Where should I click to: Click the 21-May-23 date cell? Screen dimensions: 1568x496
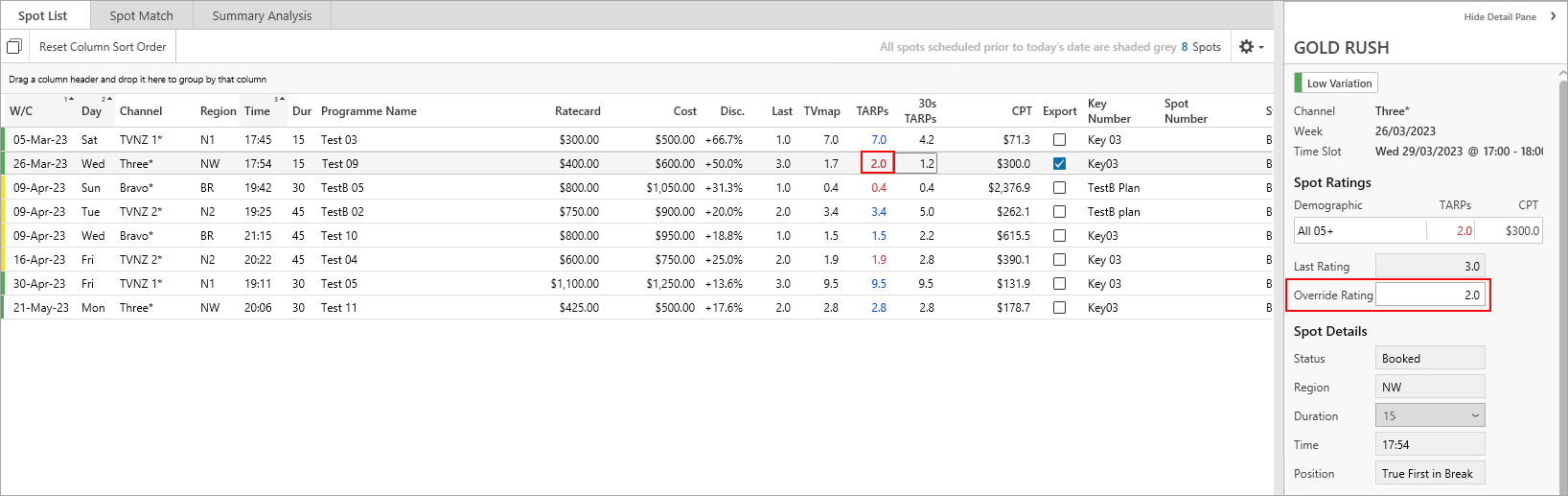pyautogui.click(x=40, y=308)
